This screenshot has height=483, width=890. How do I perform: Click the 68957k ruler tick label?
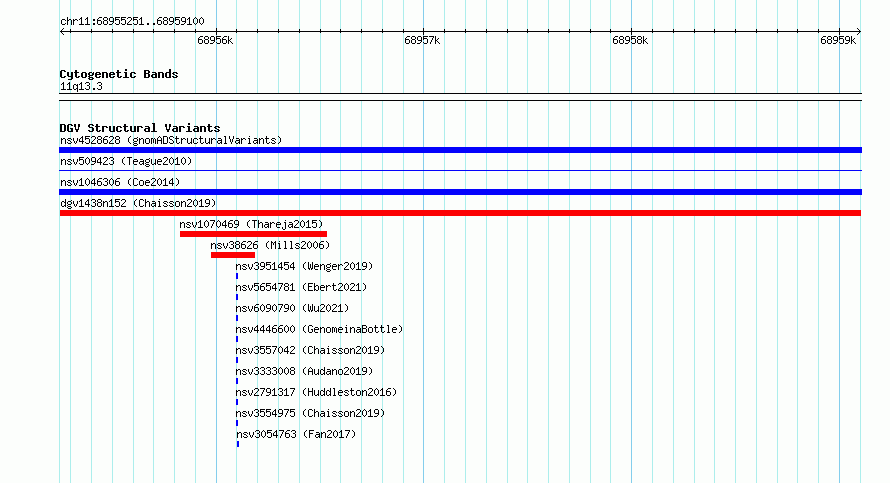[x=422, y=40]
